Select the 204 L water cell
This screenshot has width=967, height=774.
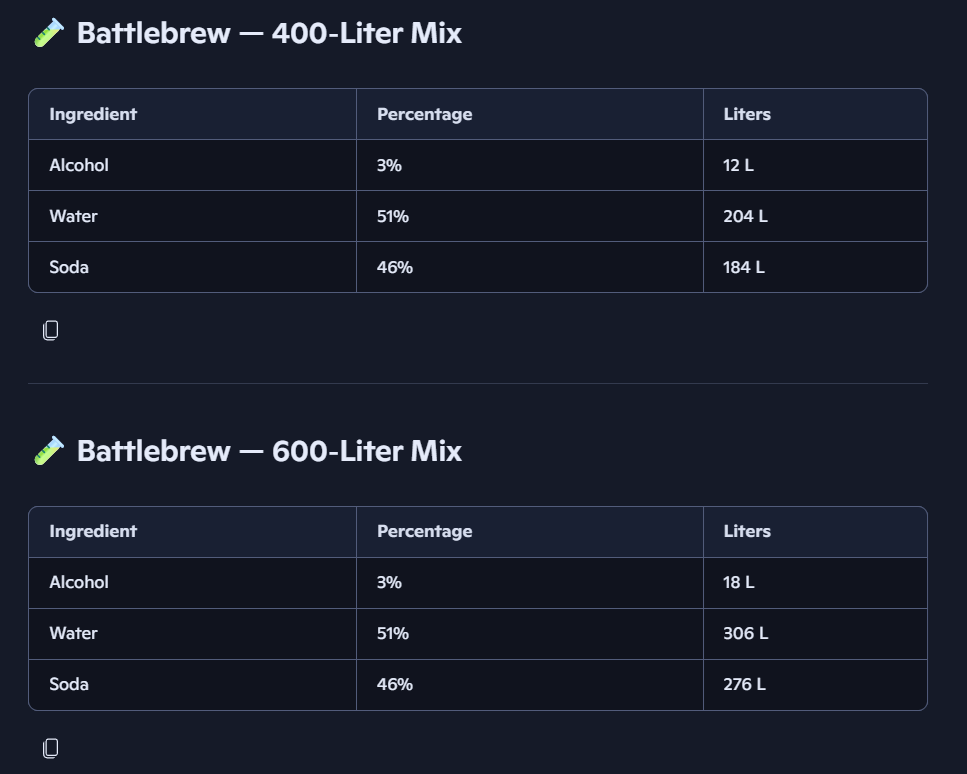click(x=815, y=216)
